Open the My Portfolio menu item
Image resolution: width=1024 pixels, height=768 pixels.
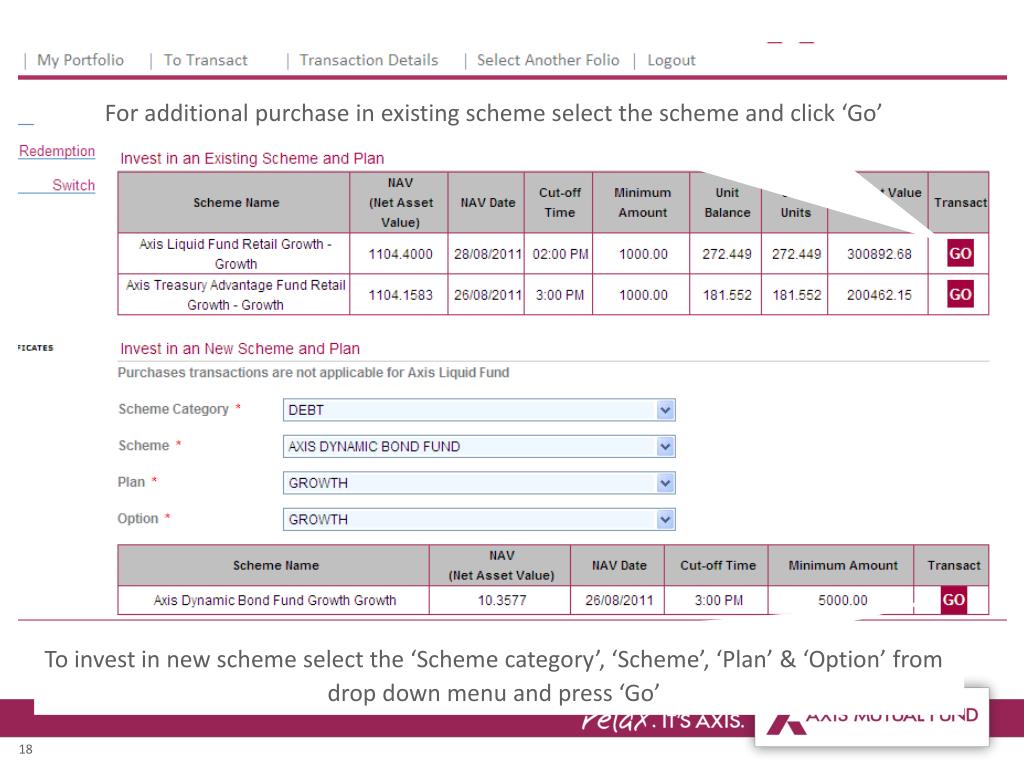80,60
